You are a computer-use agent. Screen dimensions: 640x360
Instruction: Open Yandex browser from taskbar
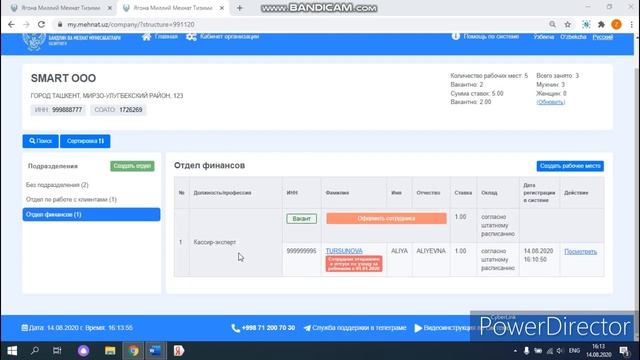coord(178,351)
